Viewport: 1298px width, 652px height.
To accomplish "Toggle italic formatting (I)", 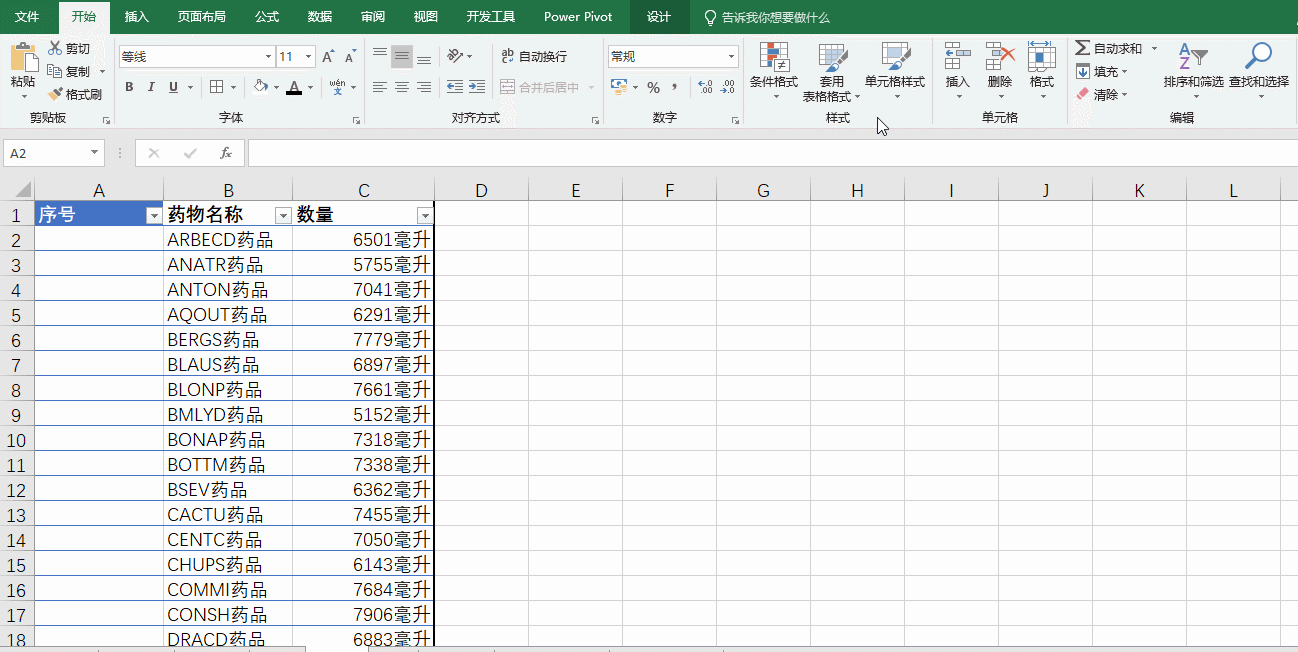I will point(151,87).
